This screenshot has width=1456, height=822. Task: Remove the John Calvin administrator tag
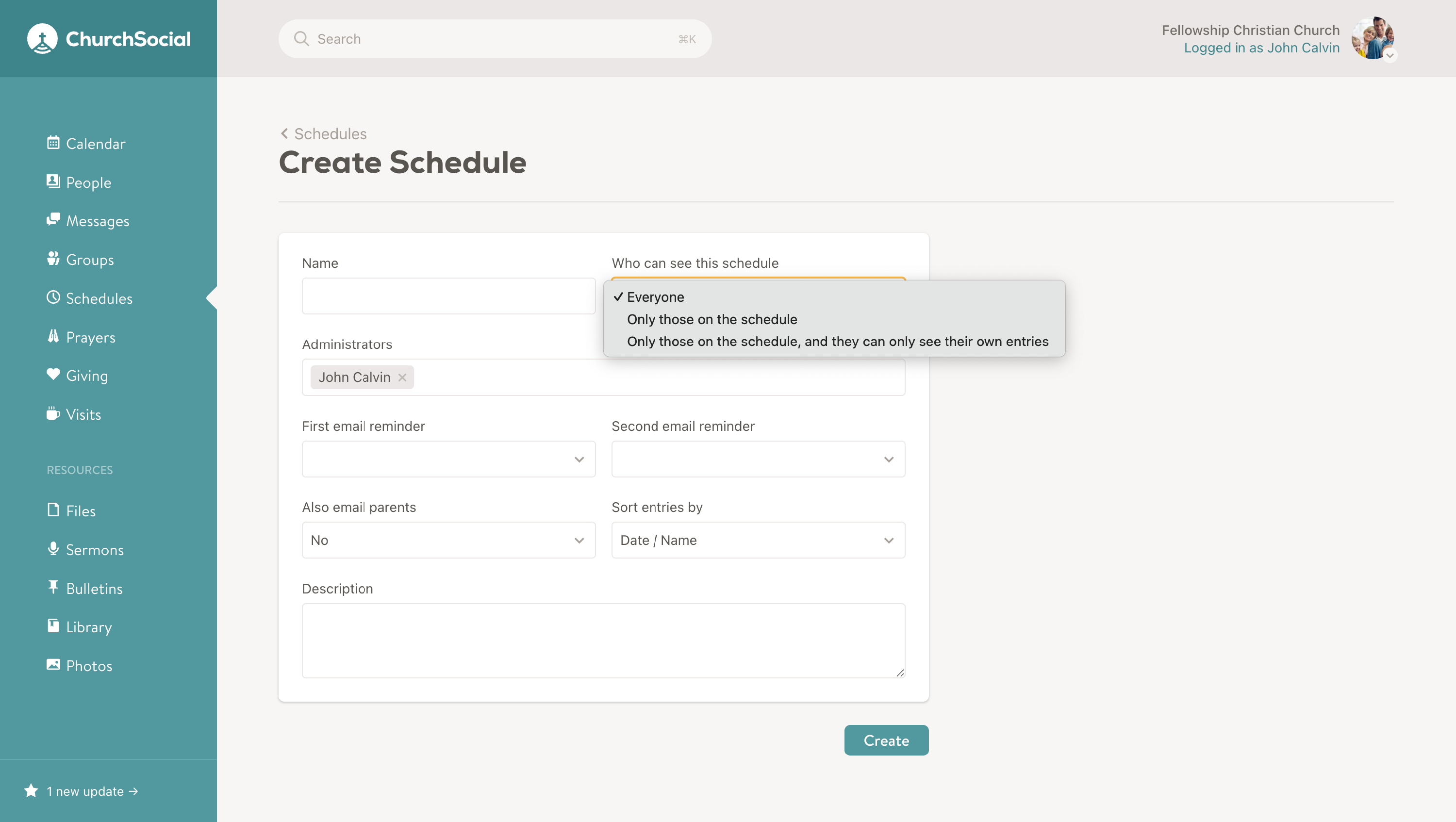pyautogui.click(x=402, y=378)
